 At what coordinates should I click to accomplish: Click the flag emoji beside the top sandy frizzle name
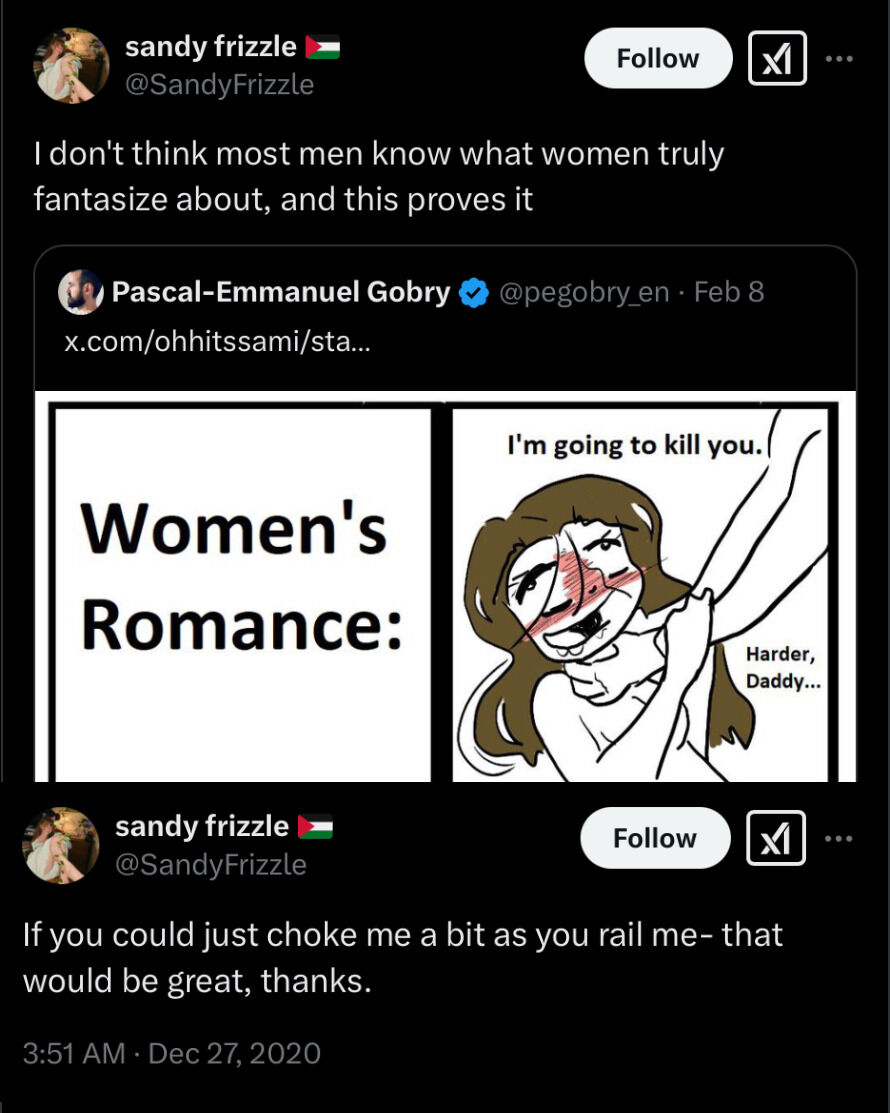tap(322, 47)
